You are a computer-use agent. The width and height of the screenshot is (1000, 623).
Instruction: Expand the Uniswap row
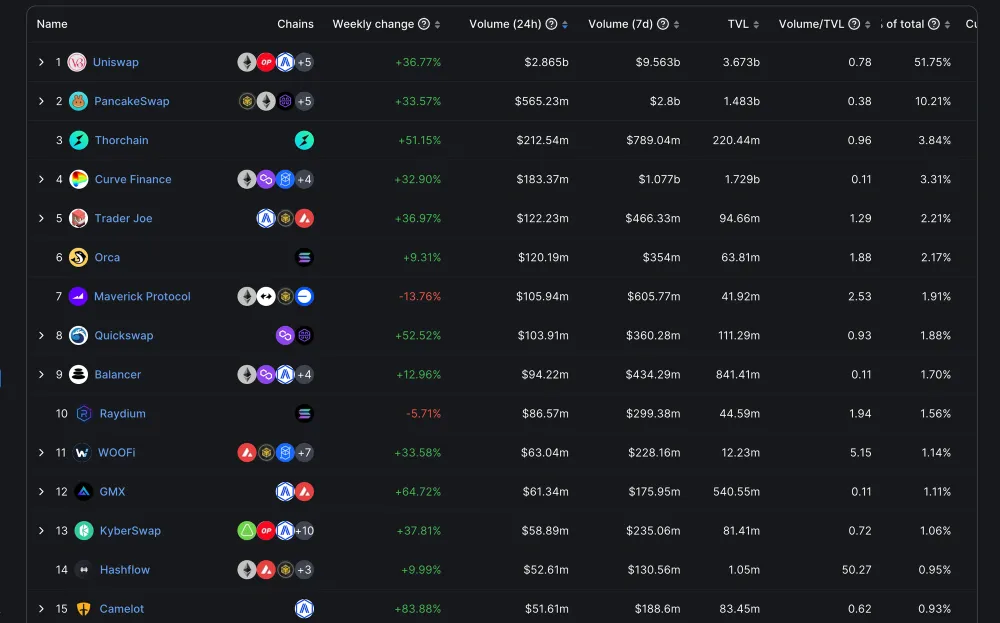pyautogui.click(x=41, y=62)
